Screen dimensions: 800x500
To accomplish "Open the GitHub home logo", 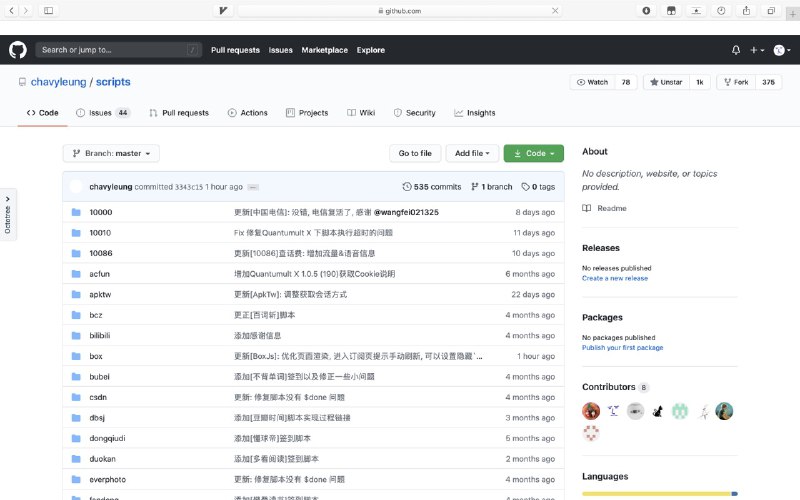I will 18,50.
